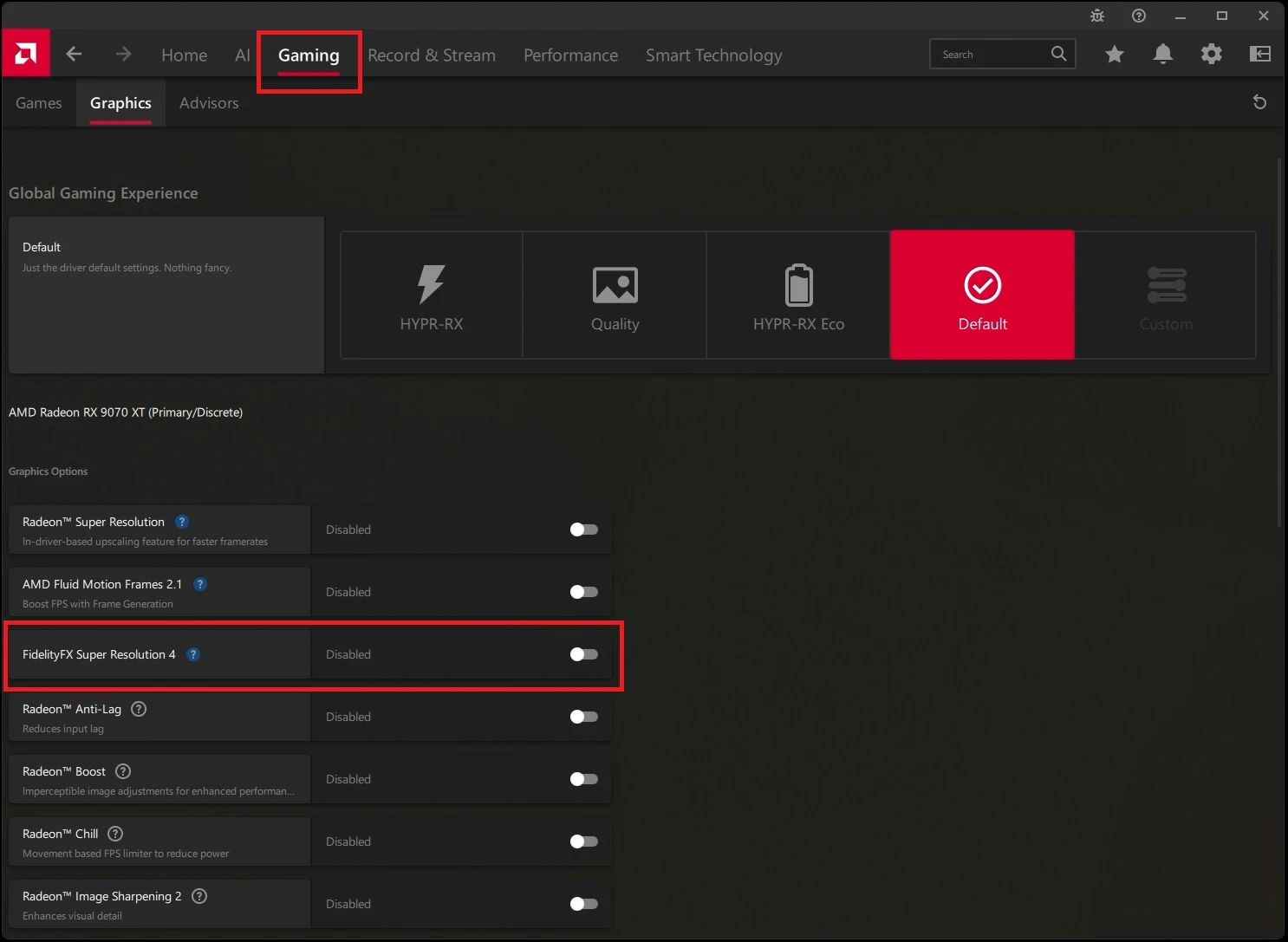This screenshot has width=1288, height=942.
Task: Open the notifications bell
Action: click(x=1163, y=54)
